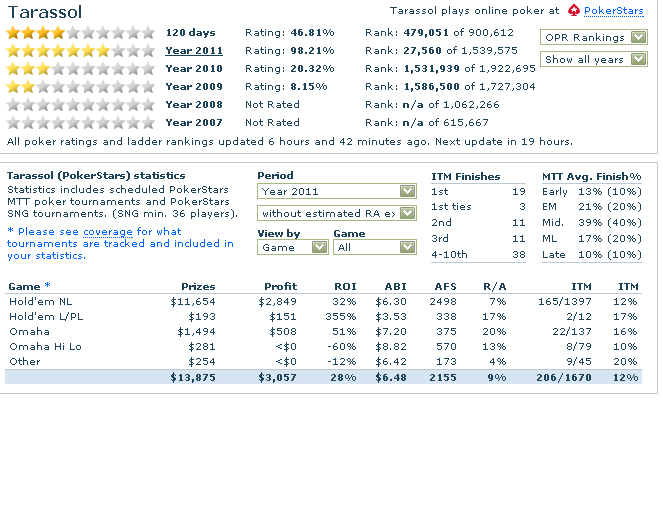Image resolution: width=663 pixels, height=512 pixels.
Task: Click the 206/1670 total ITM cell
Action: 564,377
